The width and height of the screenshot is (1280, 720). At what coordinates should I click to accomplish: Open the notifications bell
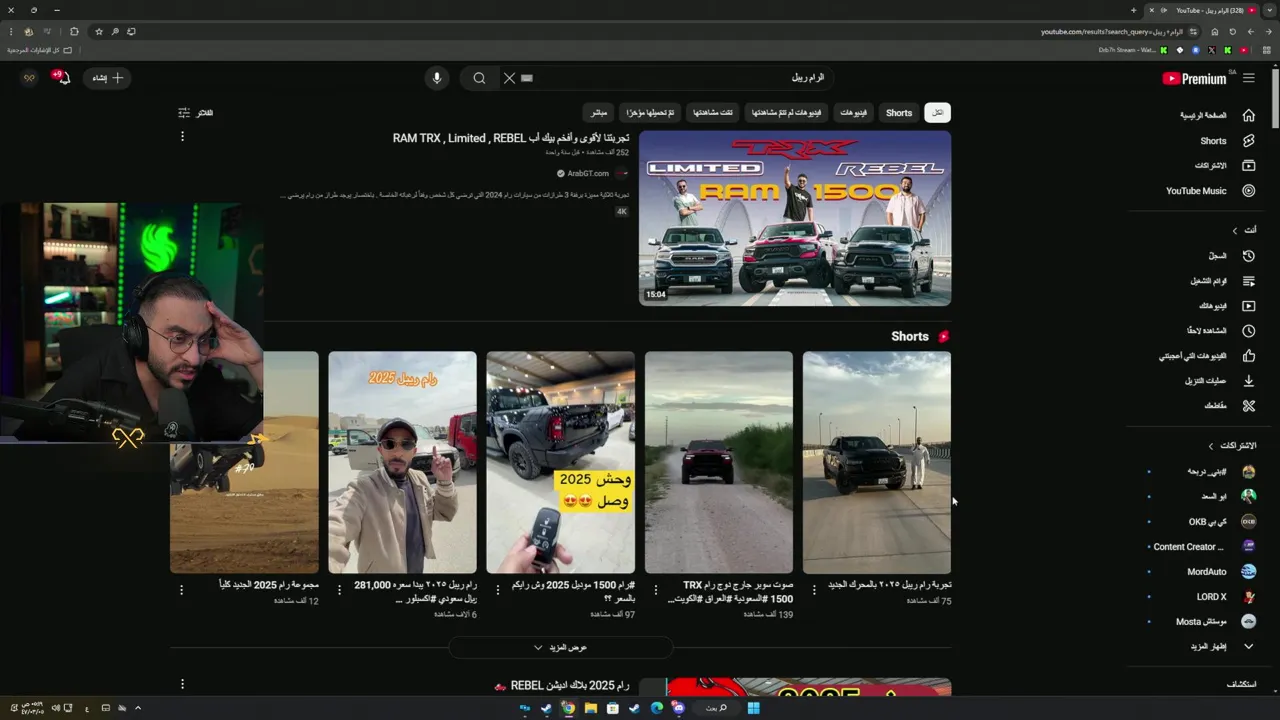pos(62,78)
